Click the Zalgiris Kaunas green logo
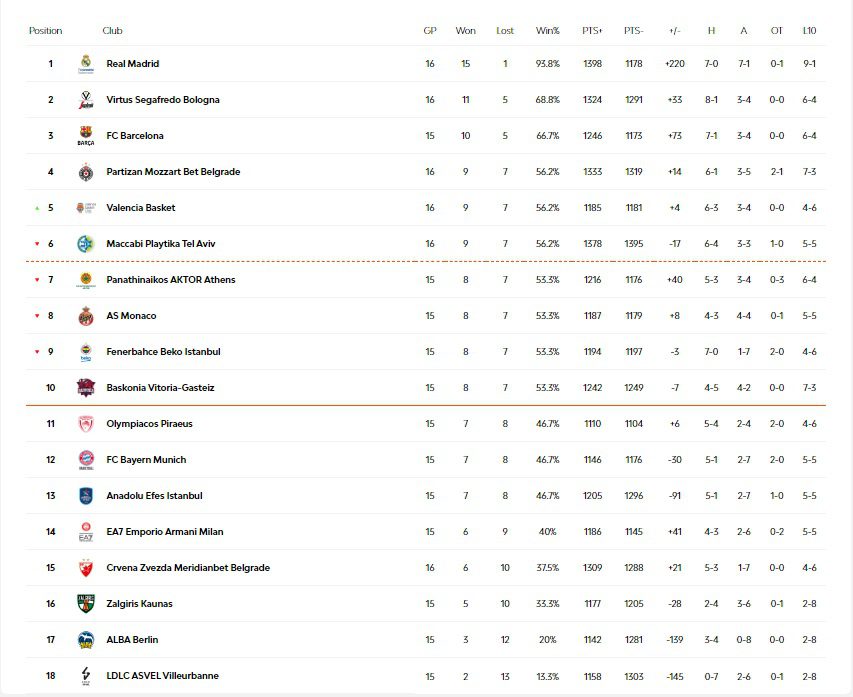Image resolution: width=853 pixels, height=697 pixels. 86,604
